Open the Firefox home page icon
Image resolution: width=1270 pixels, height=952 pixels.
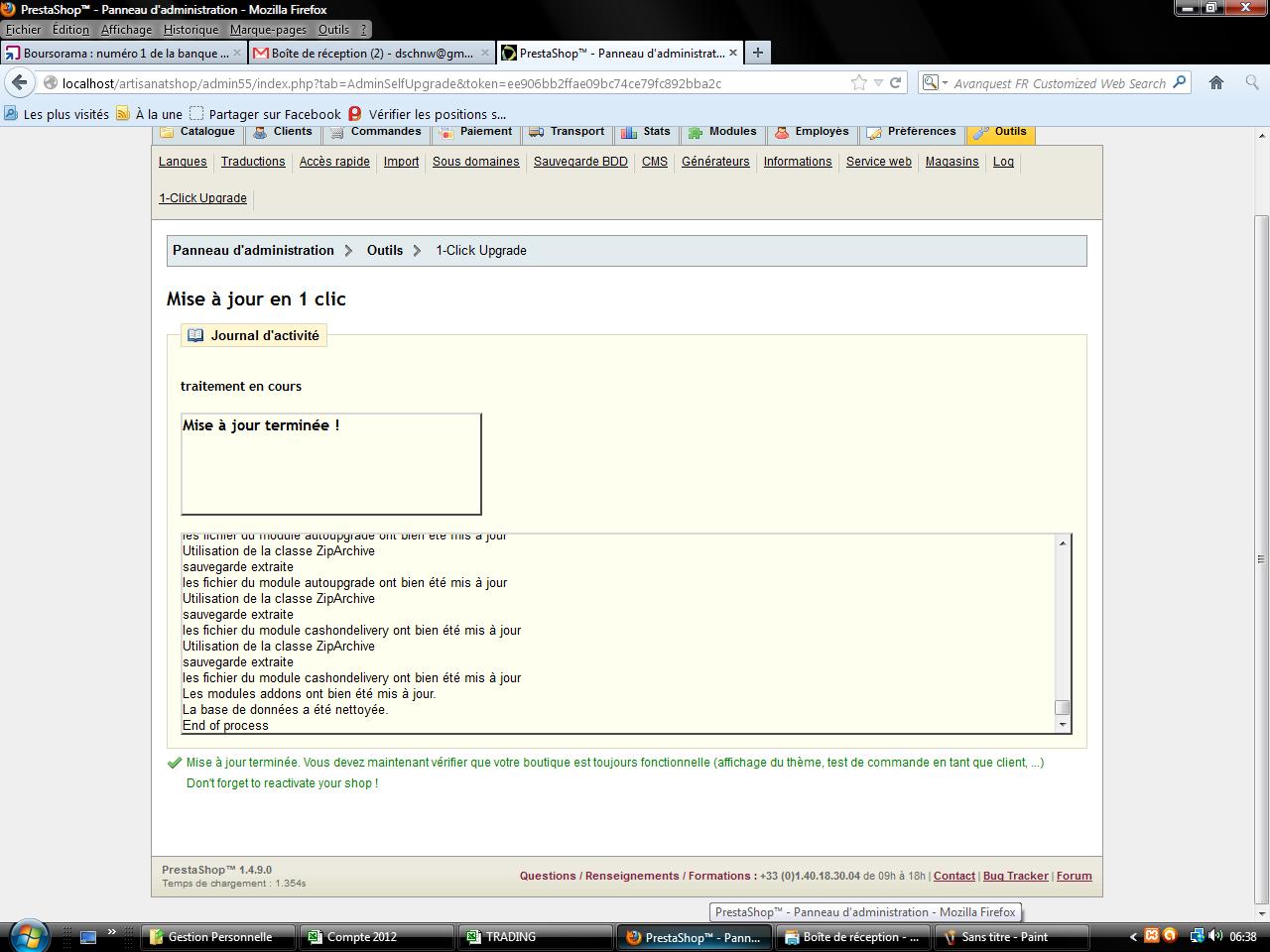[x=1216, y=83]
